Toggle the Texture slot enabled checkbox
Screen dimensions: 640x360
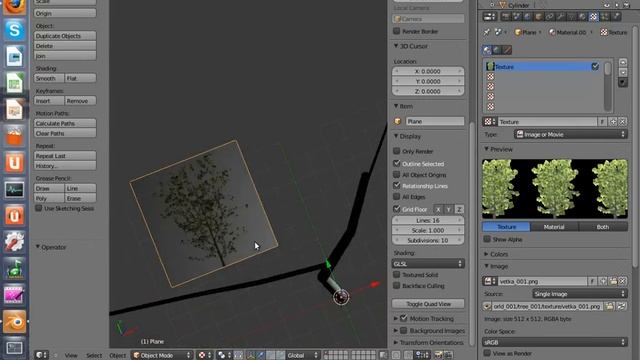pos(595,67)
